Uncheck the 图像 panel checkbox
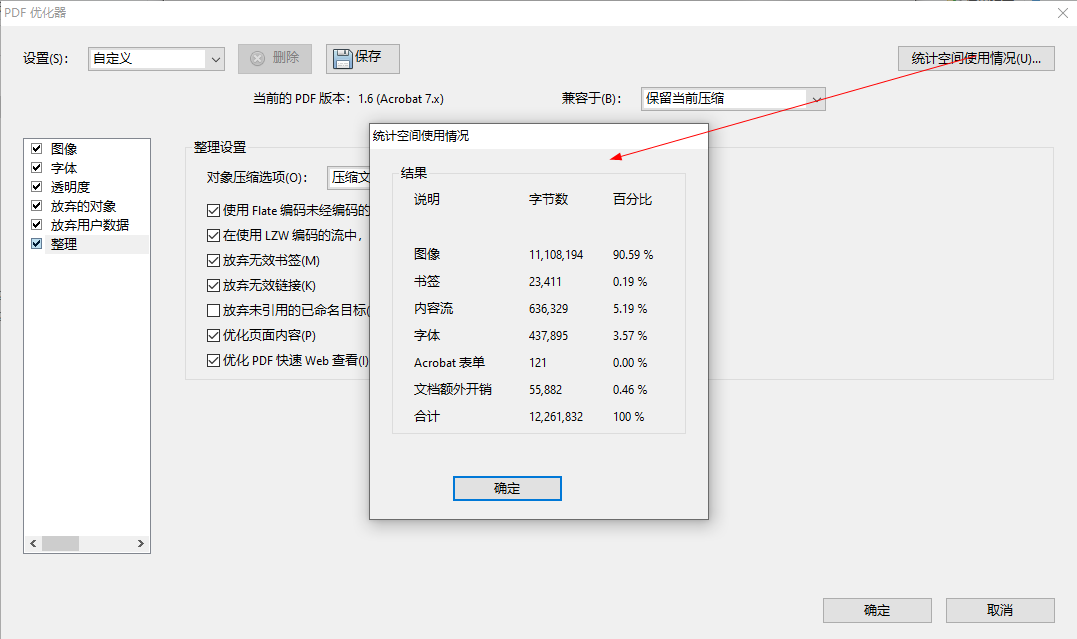The height and width of the screenshot is (639, 1077). (x=37, y=149)
